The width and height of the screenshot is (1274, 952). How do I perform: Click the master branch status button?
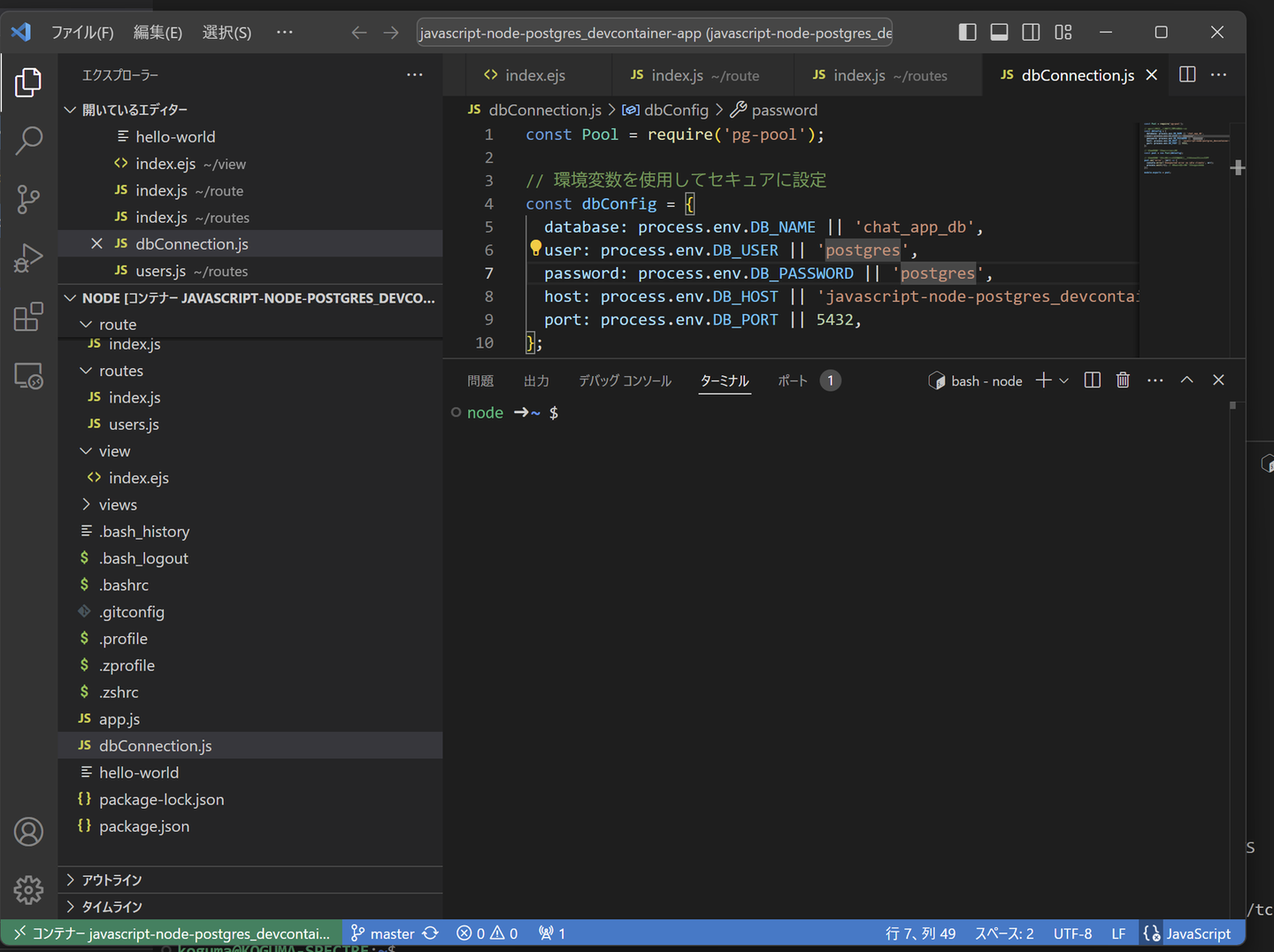(391, 933)
